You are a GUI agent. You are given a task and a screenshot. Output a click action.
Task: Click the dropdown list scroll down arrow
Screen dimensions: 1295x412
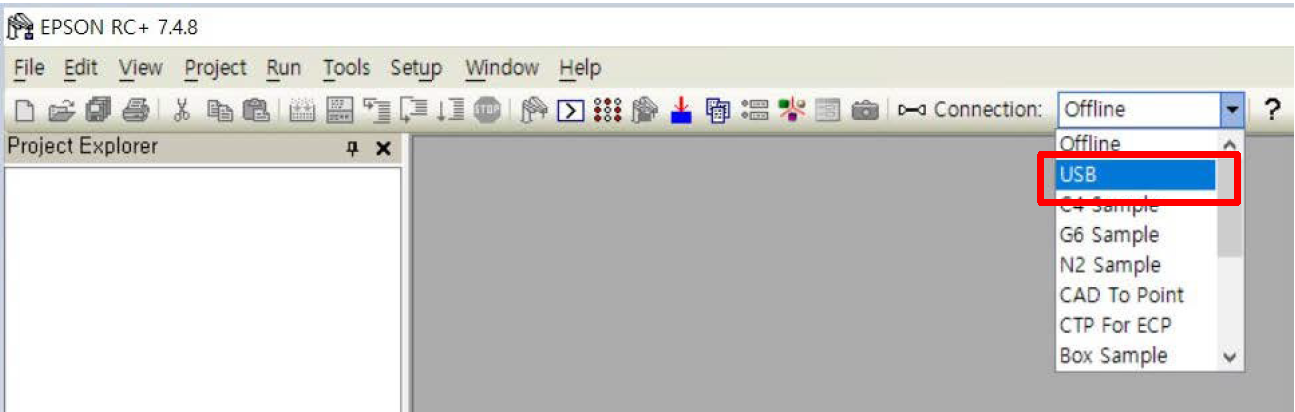(1230, 357)
